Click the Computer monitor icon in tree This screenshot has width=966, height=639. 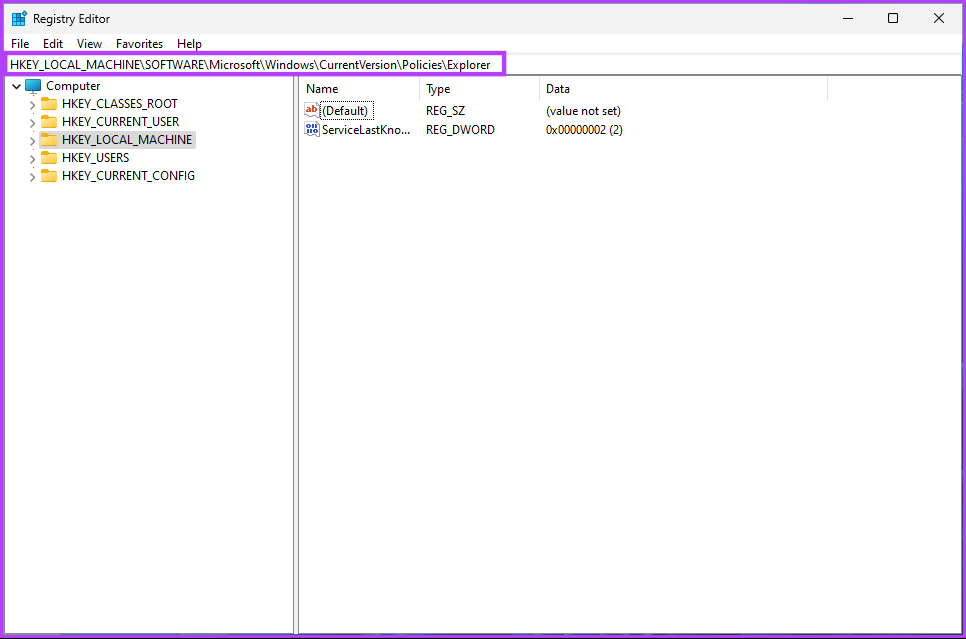33,86
